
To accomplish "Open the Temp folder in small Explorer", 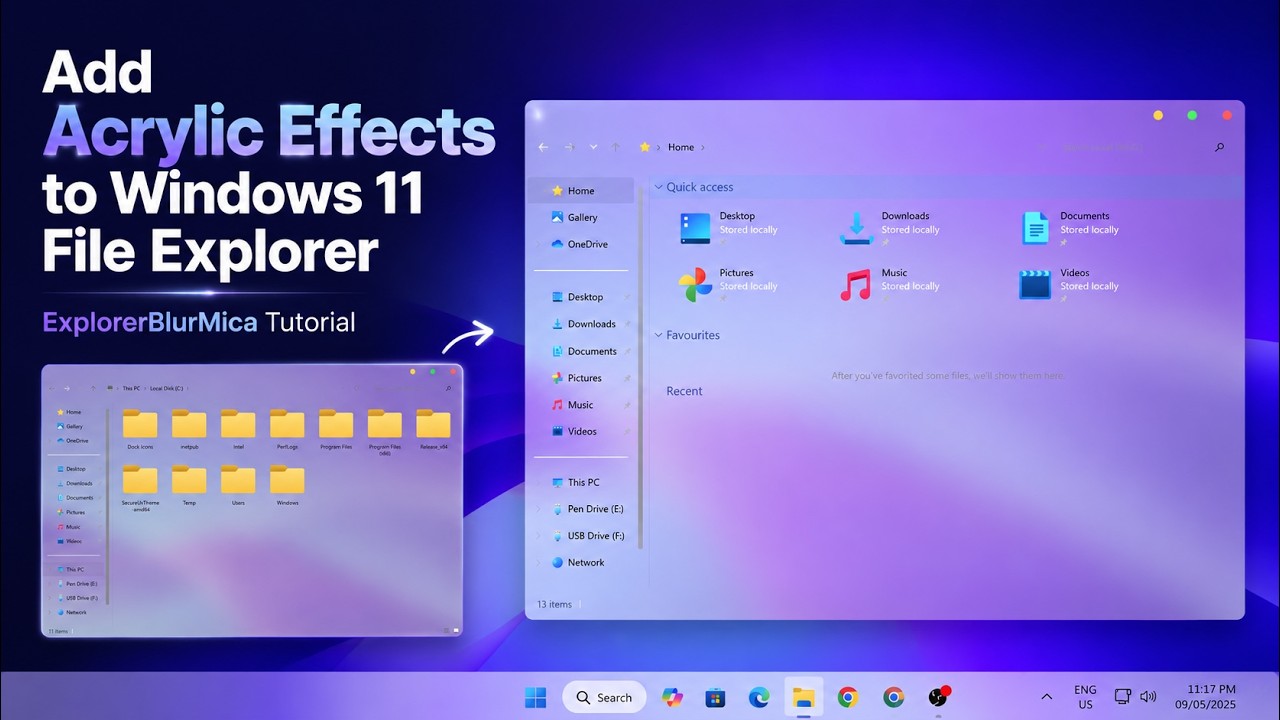I will click(x=189, y=485).
